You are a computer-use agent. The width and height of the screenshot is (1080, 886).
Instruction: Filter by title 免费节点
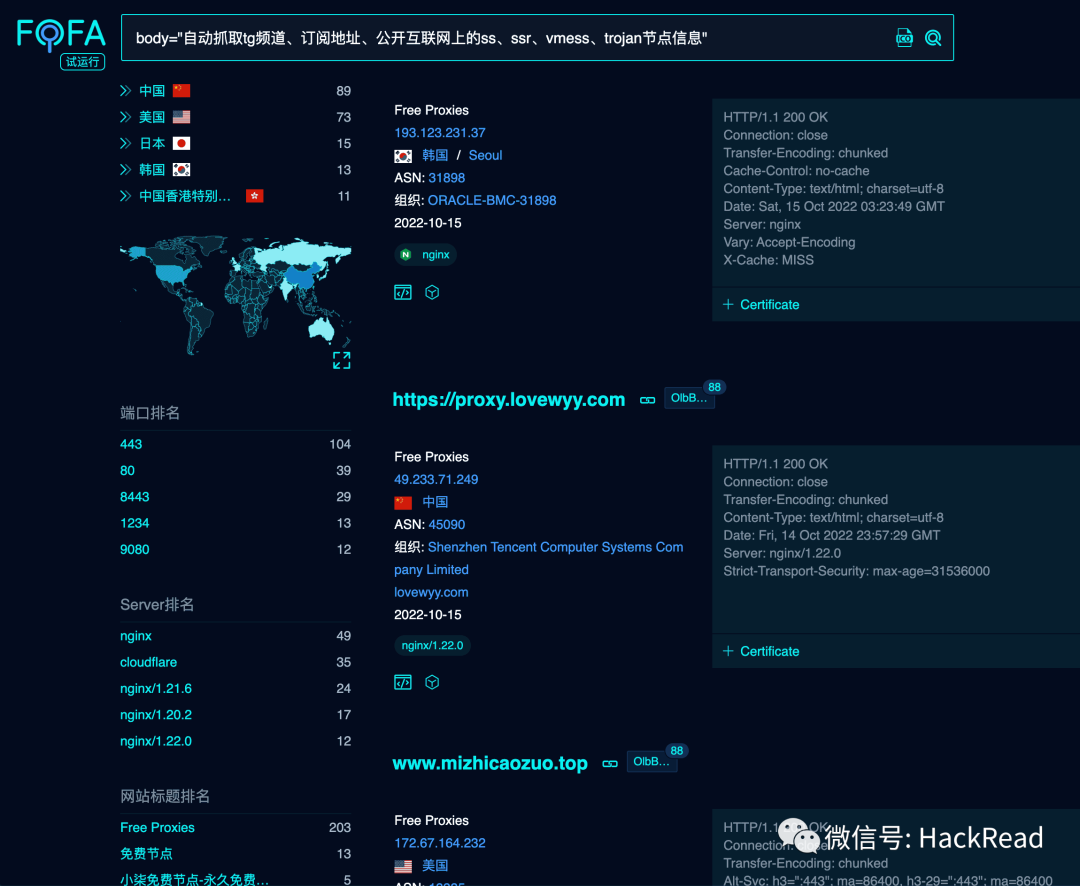click(146, 854)
